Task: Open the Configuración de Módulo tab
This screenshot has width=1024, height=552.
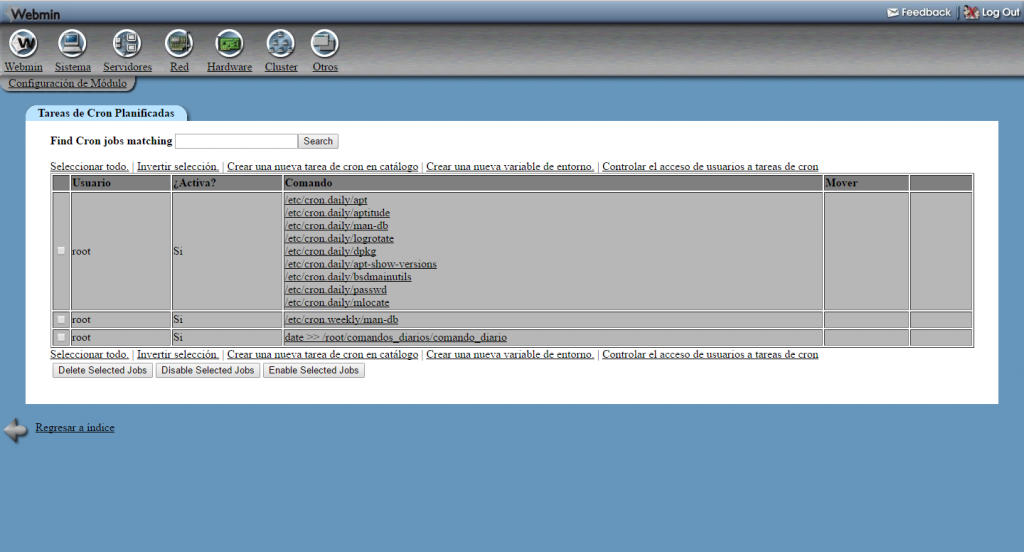Action: coord(67,84)
